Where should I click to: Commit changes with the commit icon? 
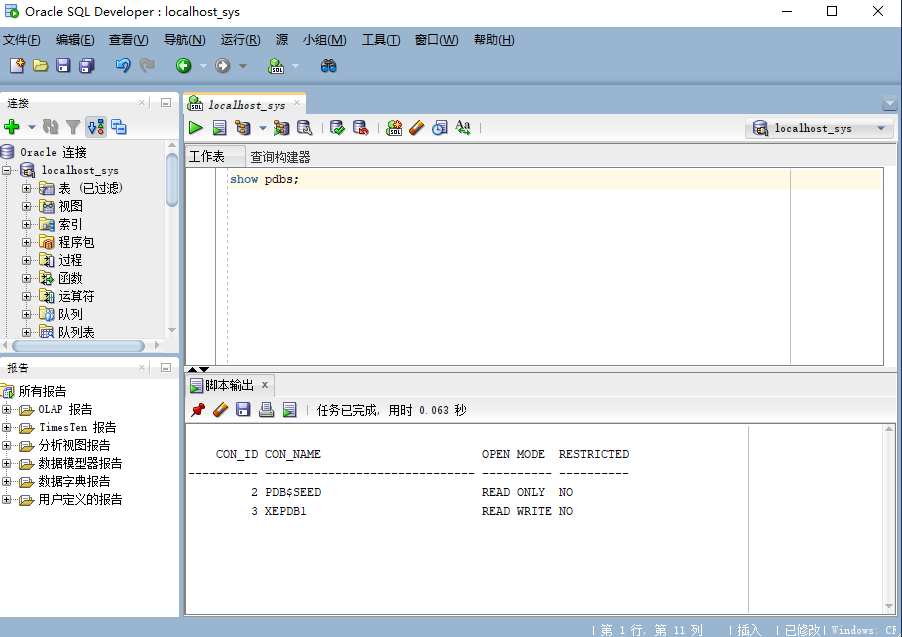337,128
